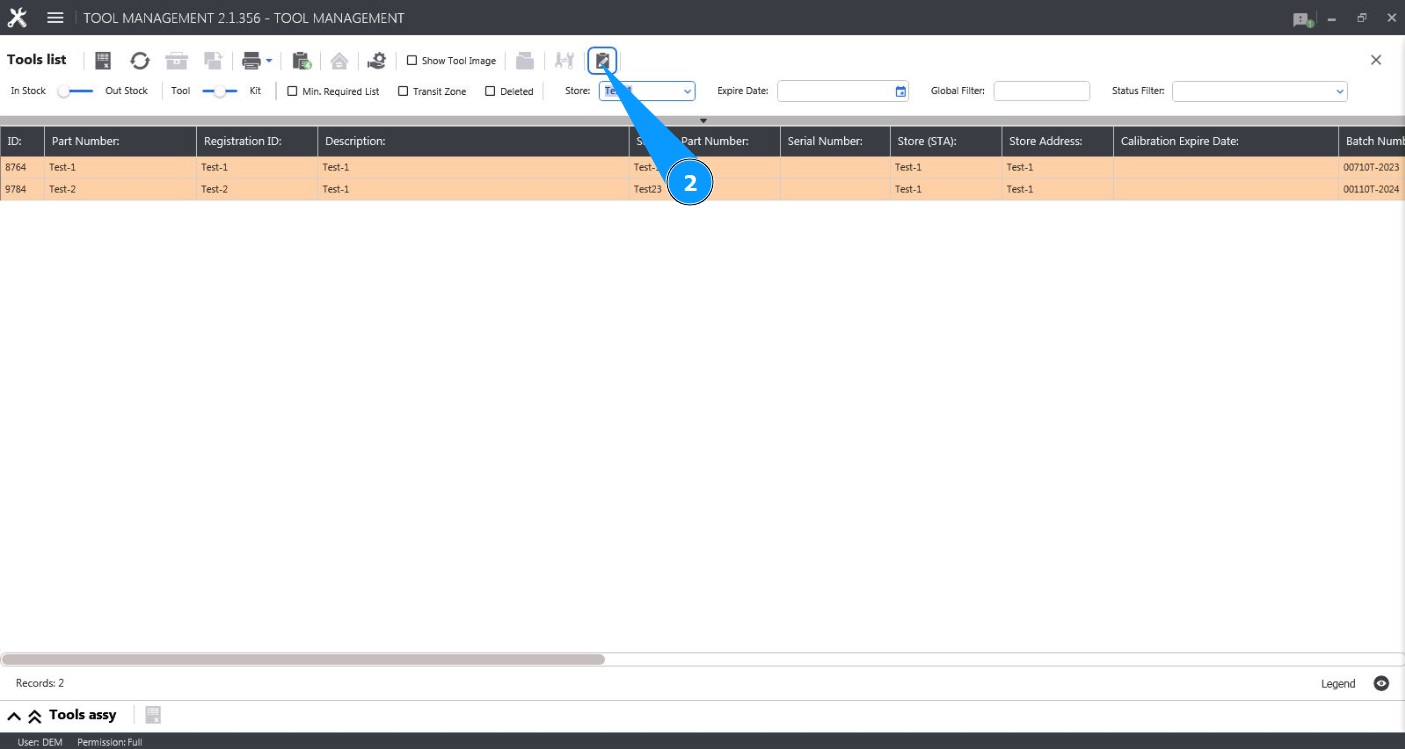Sort by the first Part Number column header
1405x749 pixels.
121,141
